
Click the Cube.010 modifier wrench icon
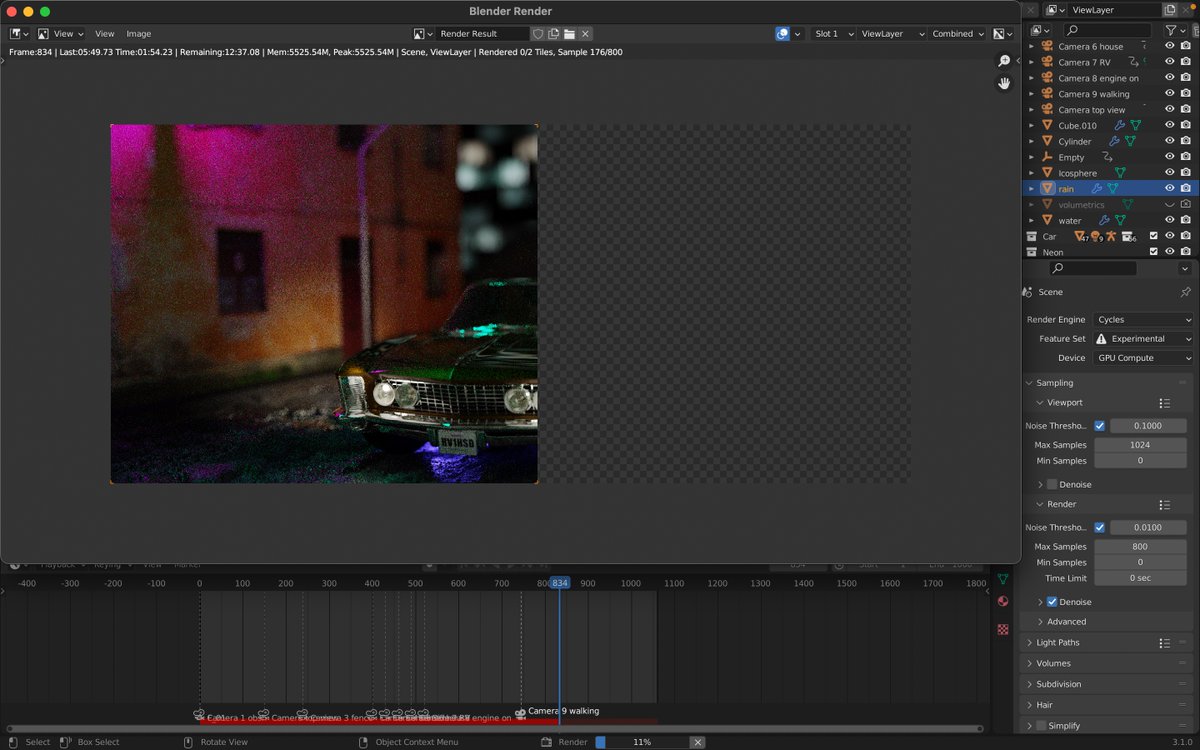point(1119,126)
